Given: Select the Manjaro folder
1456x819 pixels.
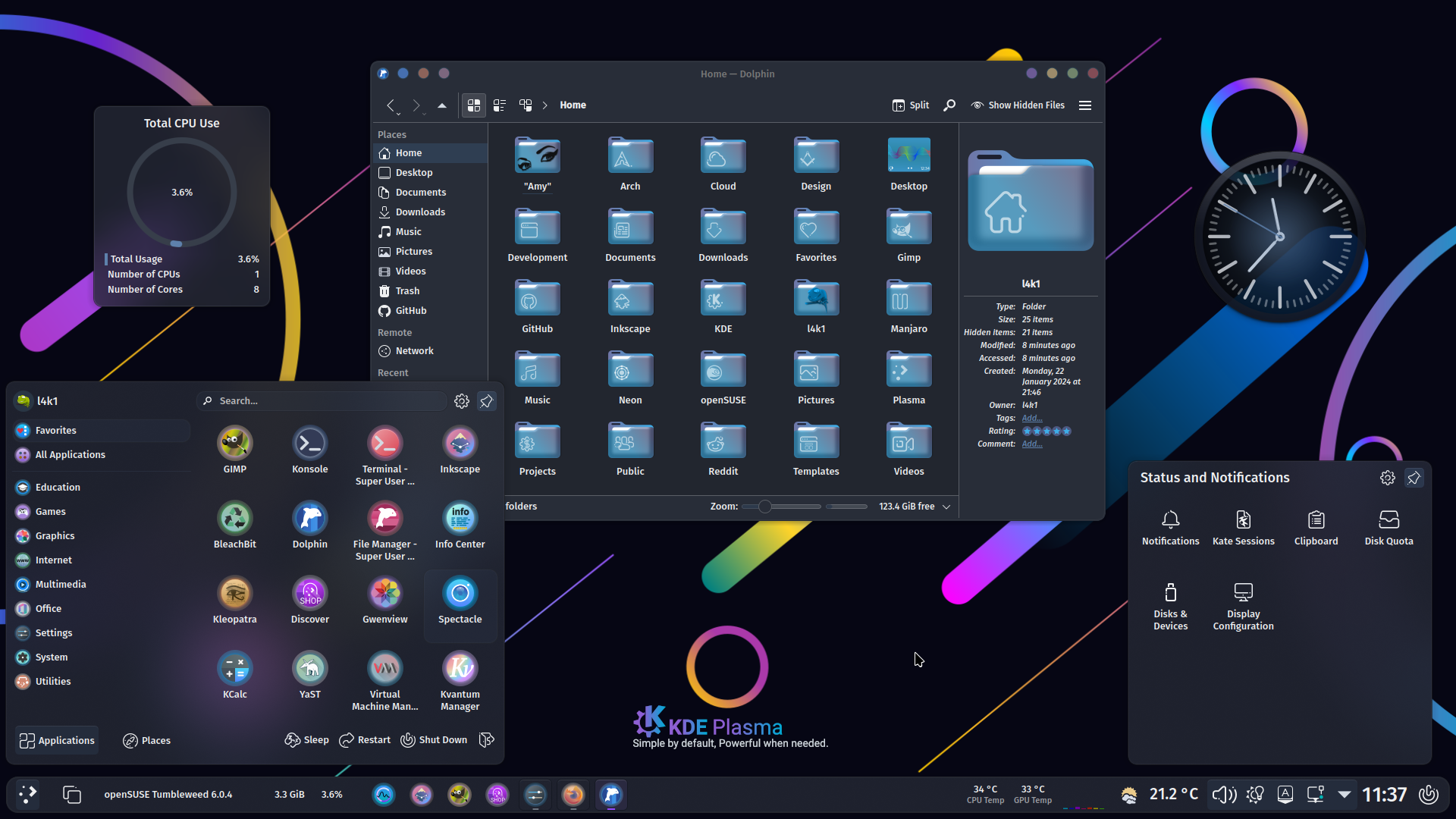Looking at the screenshot, I should [x=908, y=306].
